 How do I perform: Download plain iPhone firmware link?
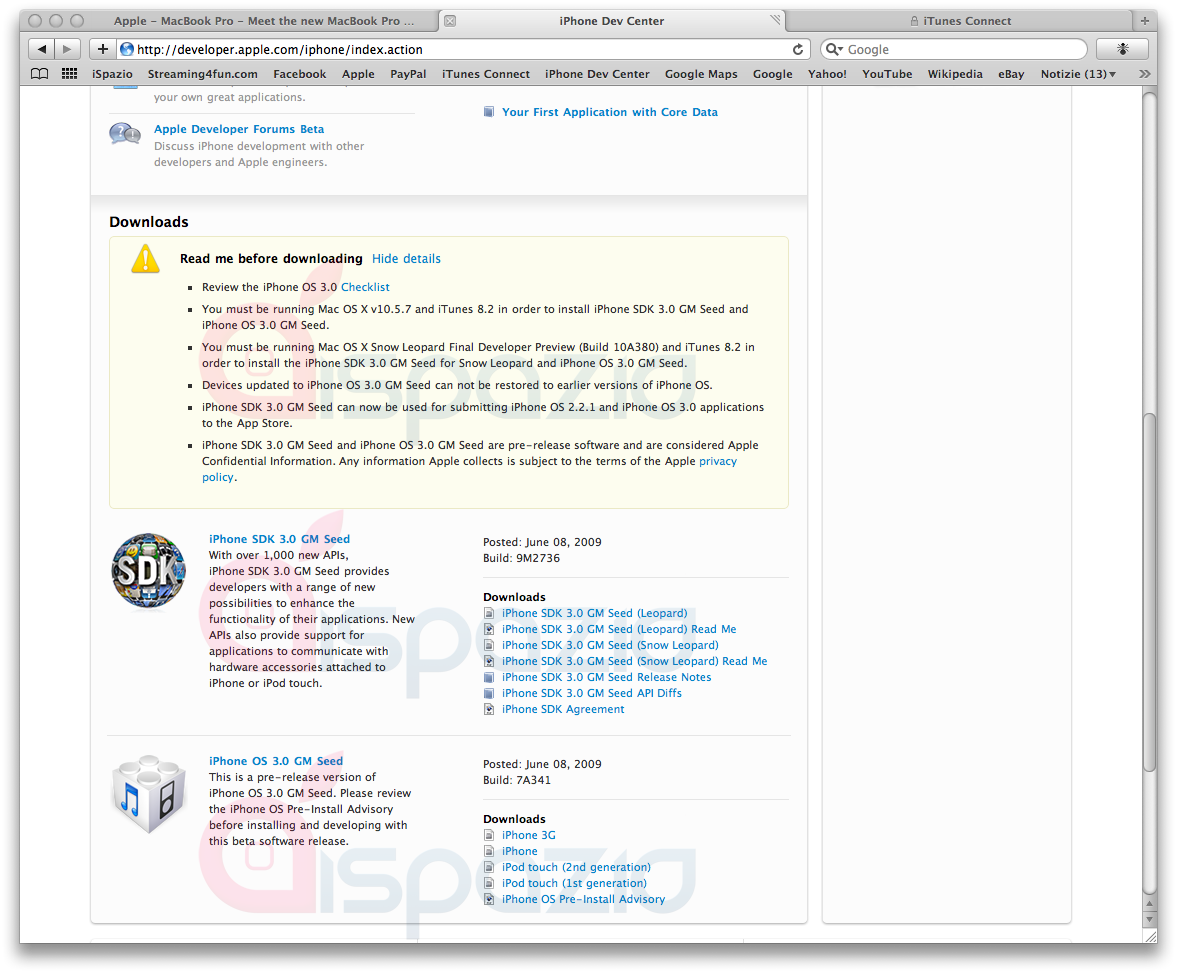[x=519, y=851]
